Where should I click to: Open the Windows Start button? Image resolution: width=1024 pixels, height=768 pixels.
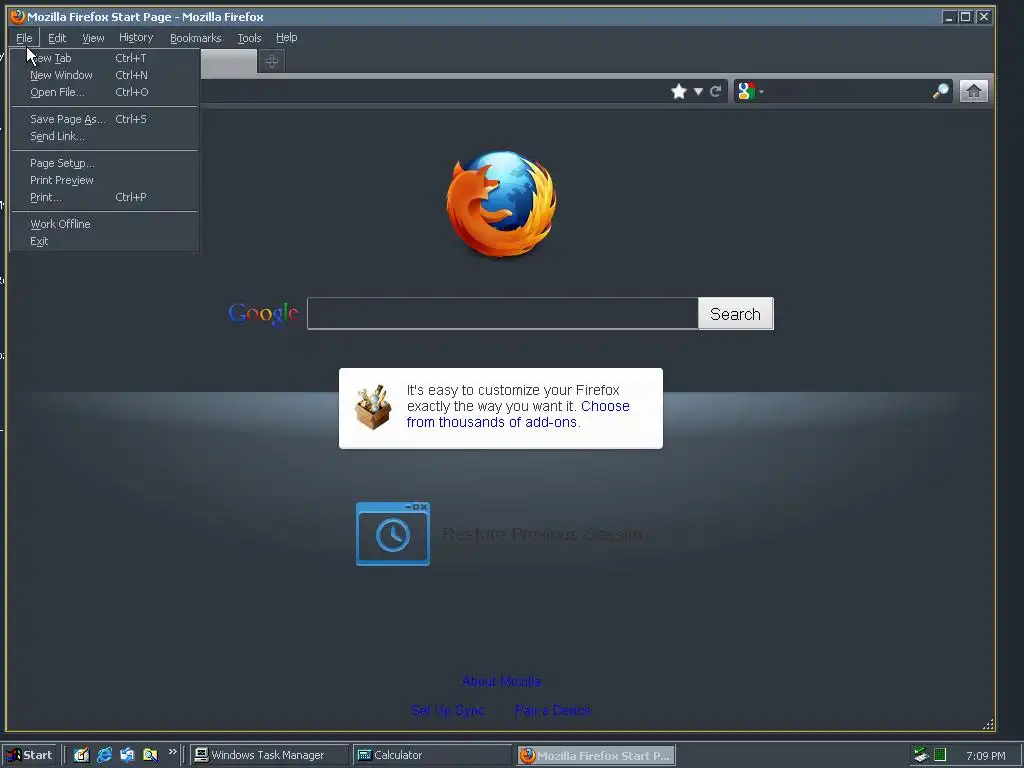click(x=29, y=755)
